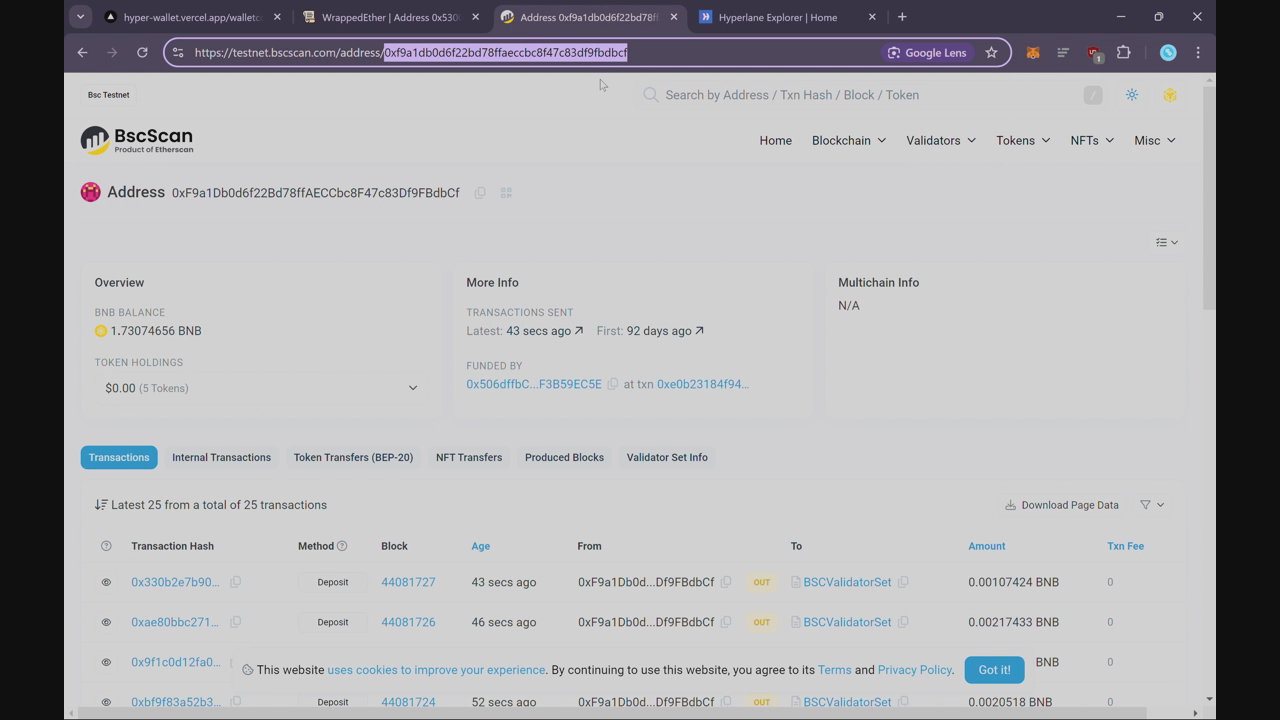The image size is (1280, 720).
Task: Switch to the Produced Blocks tab
Action: click(564, 458)
